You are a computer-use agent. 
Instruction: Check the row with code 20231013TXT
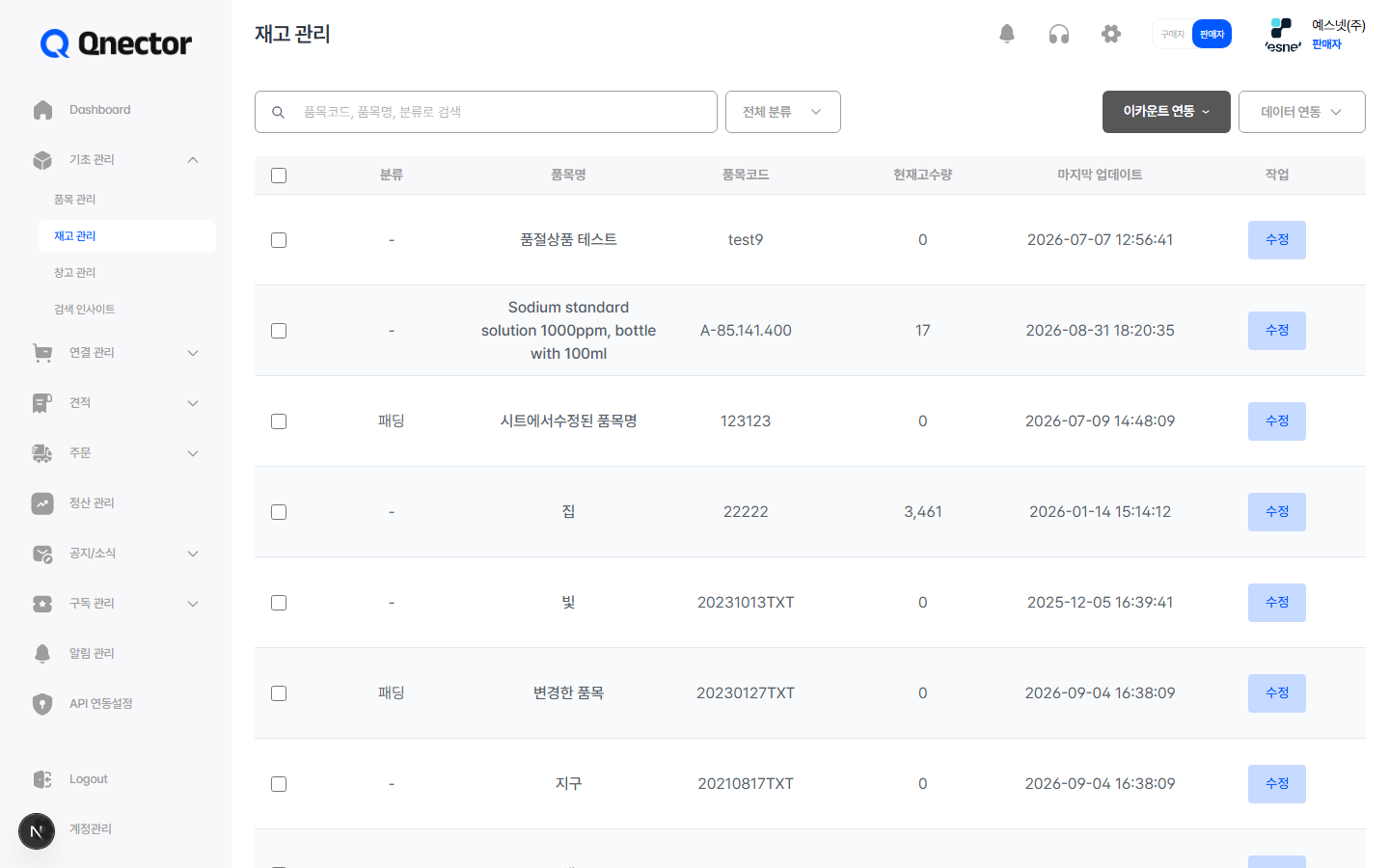click(x=279, y=603)
